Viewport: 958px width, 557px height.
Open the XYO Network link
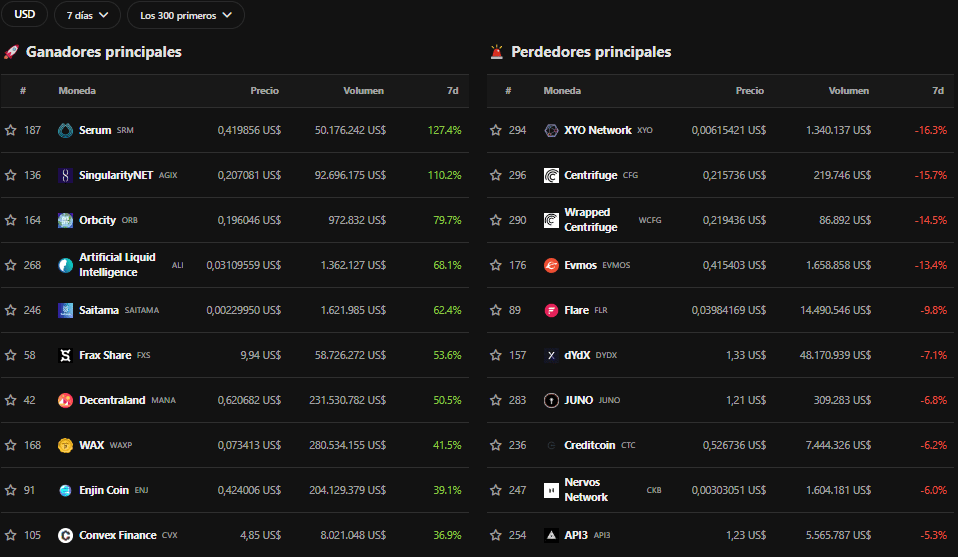(598, 130)
